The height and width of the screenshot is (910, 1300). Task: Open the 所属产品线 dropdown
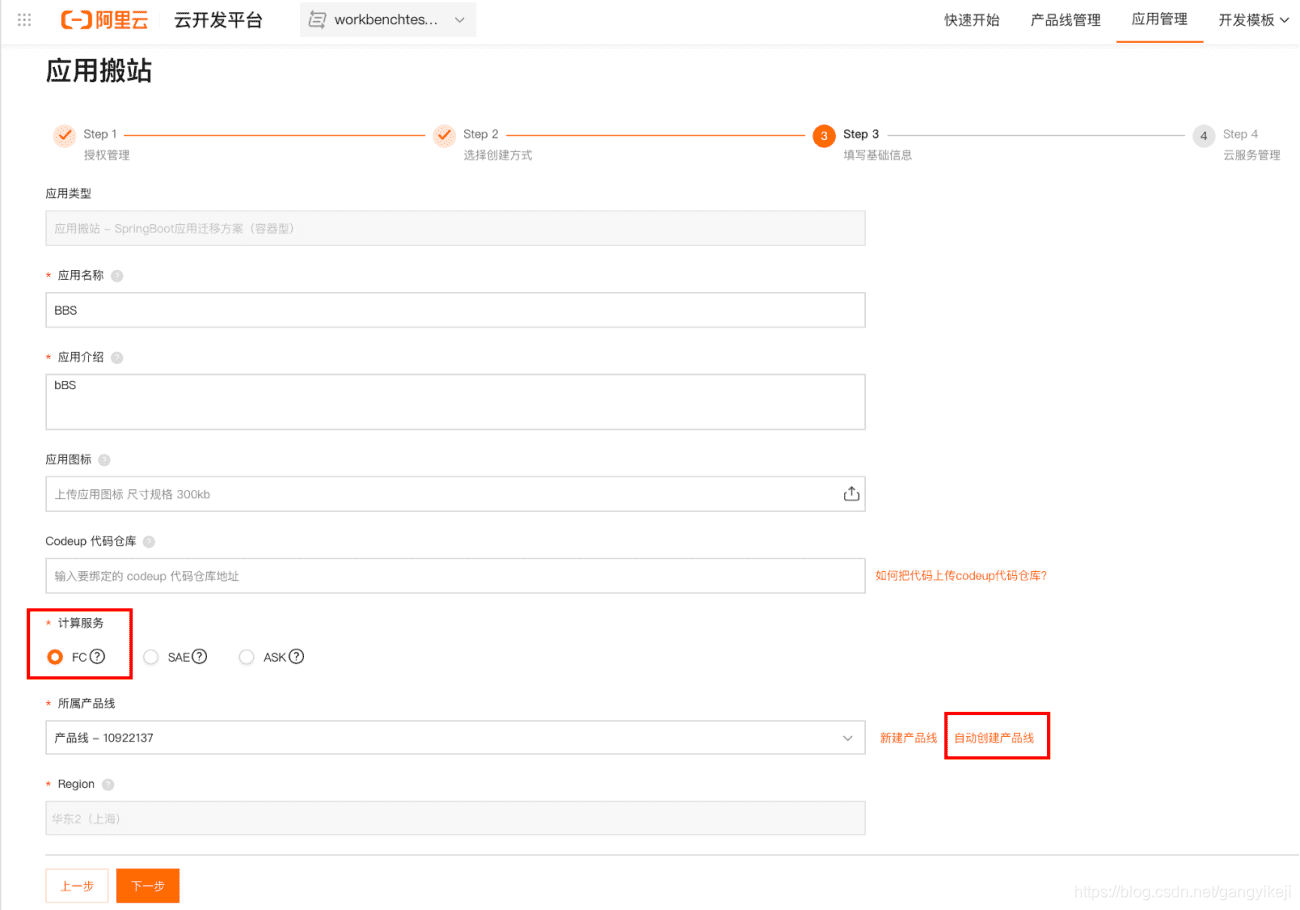coord(455,738)
